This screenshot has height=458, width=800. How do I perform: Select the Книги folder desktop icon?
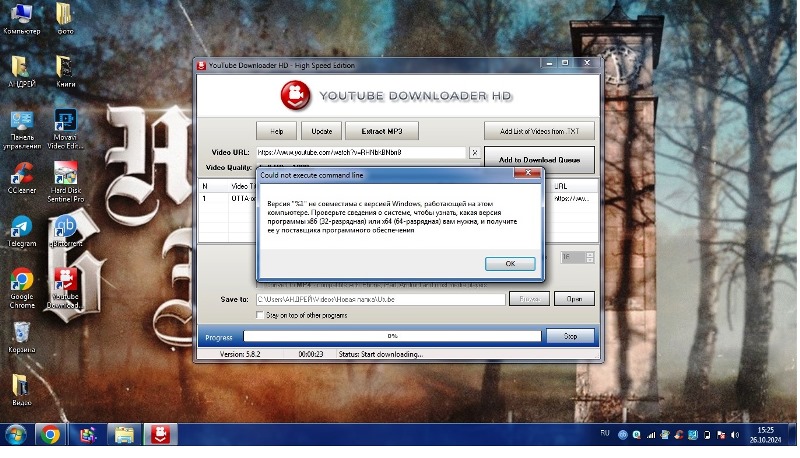pos(65,72)
